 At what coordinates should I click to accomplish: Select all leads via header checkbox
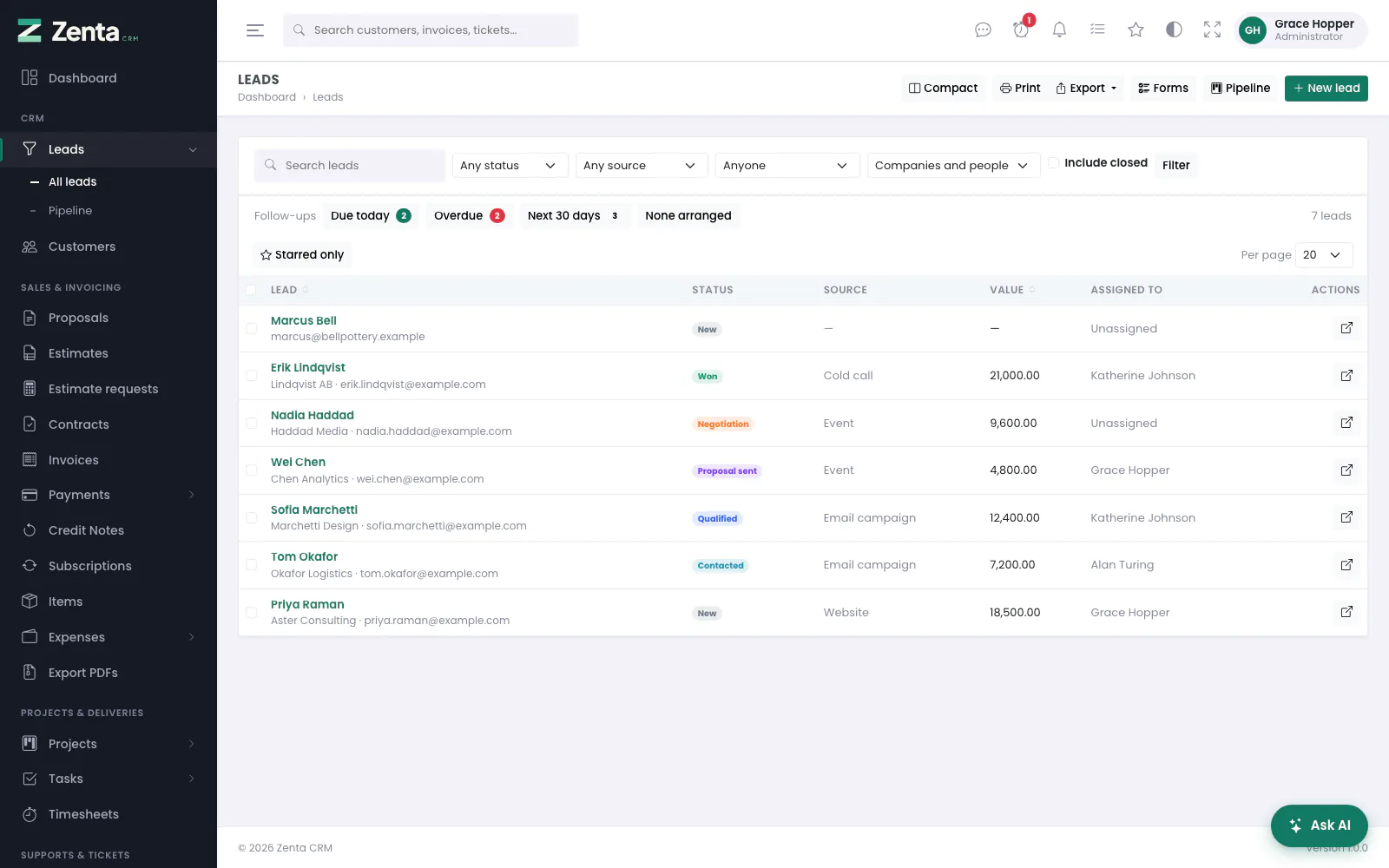(x=251, y=290)
